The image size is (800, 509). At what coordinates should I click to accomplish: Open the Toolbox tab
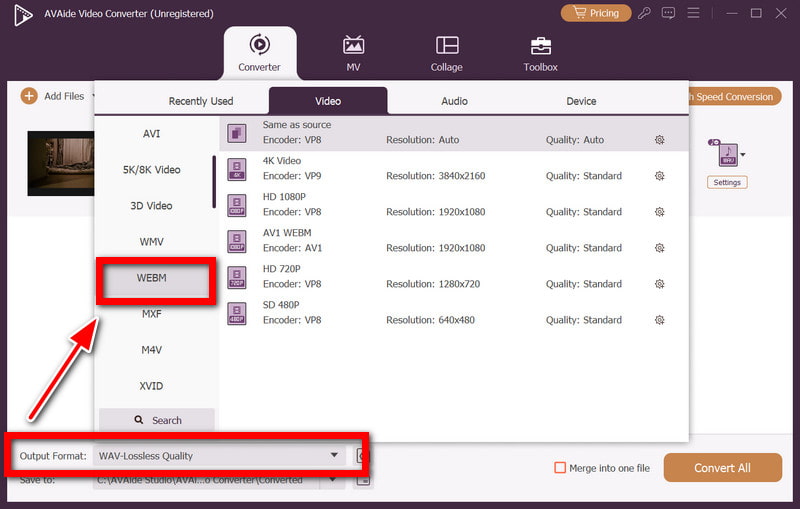pyautogui.click(x=540, y=53)
